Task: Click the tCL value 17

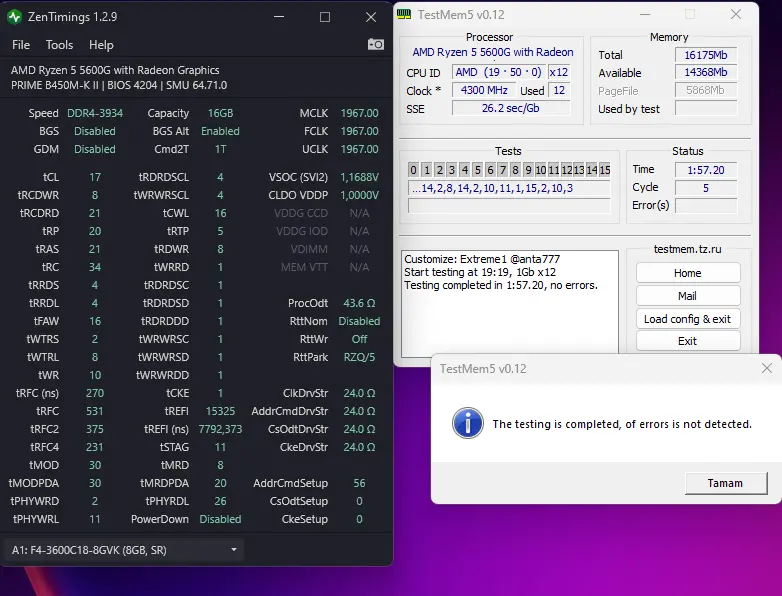Action: coord(95,177)
